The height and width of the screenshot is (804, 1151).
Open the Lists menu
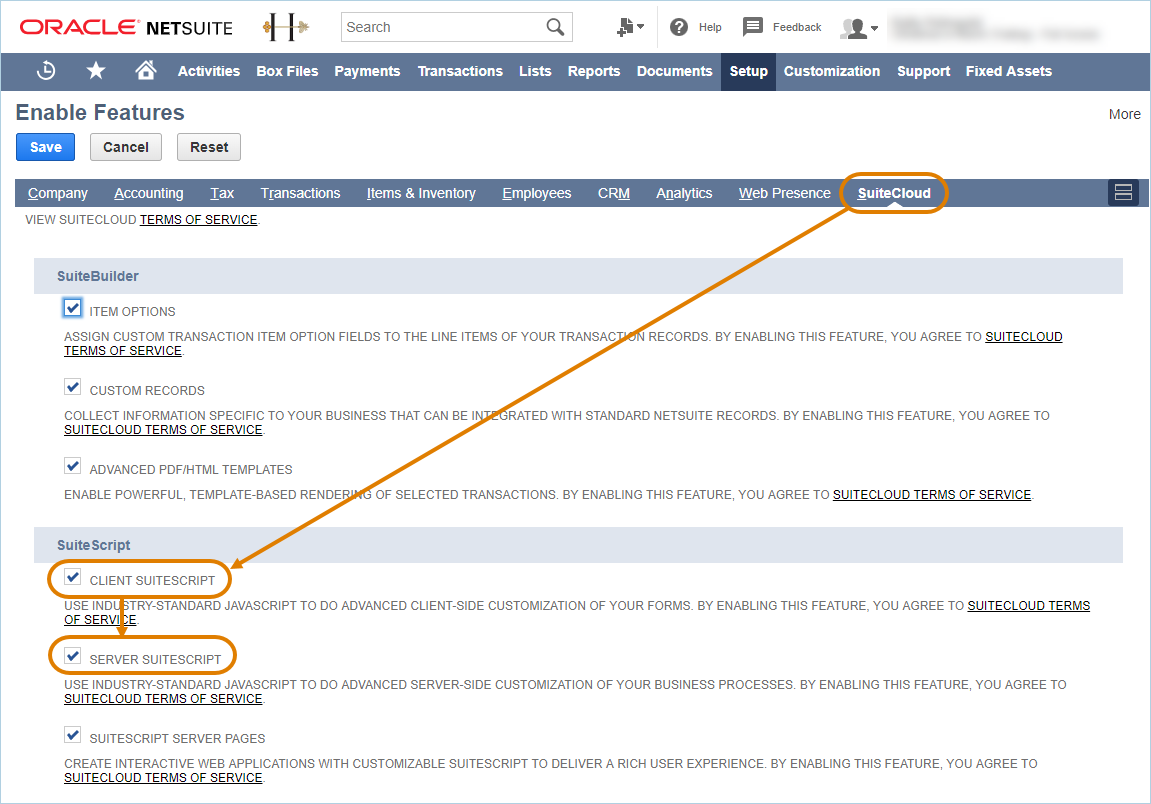click(535, 71)
